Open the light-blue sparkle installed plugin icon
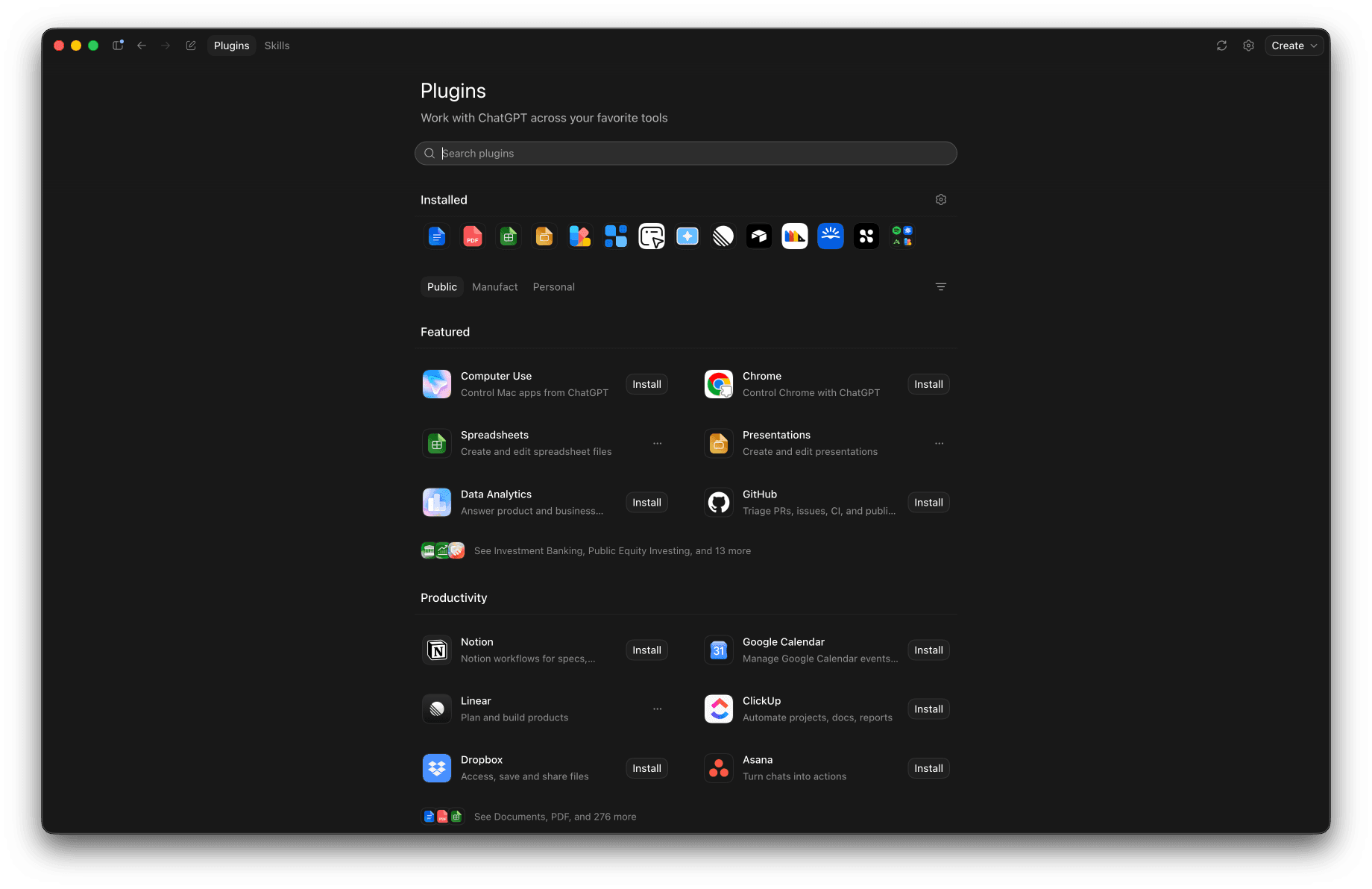Viewport: 1372px width, 889px height. tap(687, 236)
